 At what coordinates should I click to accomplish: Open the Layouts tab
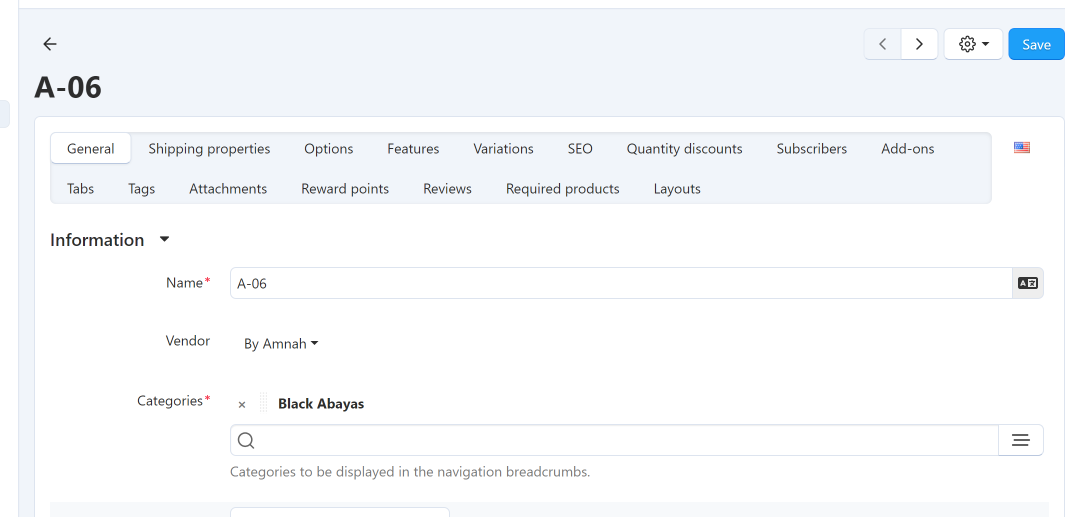pos(676,189)
